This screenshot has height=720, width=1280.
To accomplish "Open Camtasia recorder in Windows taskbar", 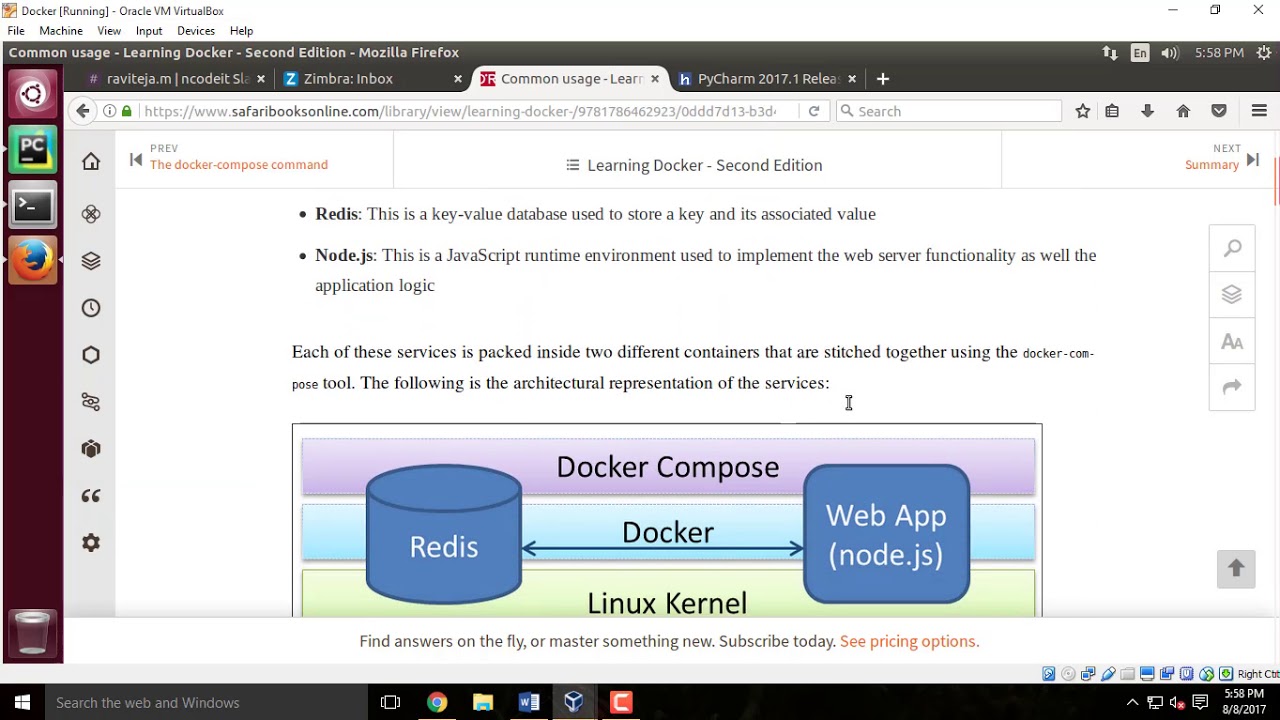I will (620, 702).
